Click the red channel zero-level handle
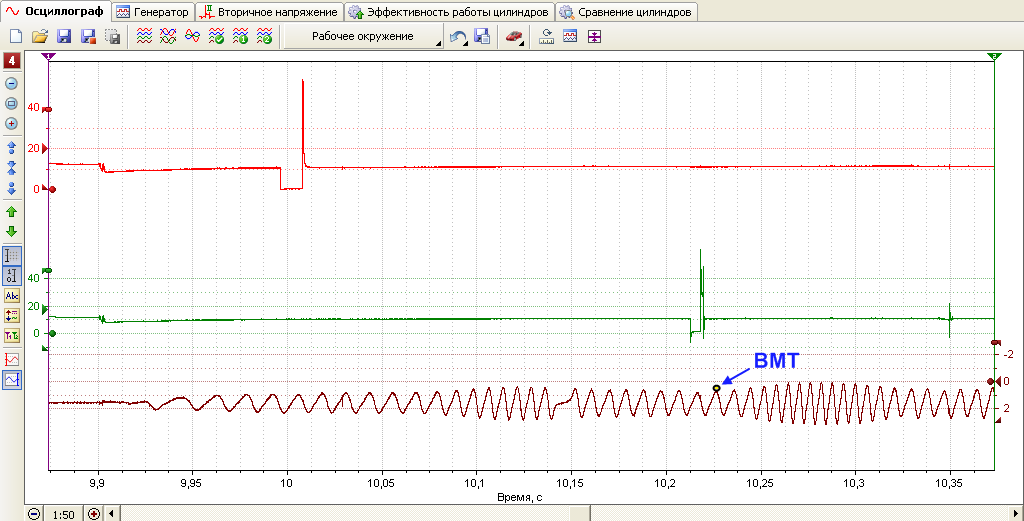 50,189
